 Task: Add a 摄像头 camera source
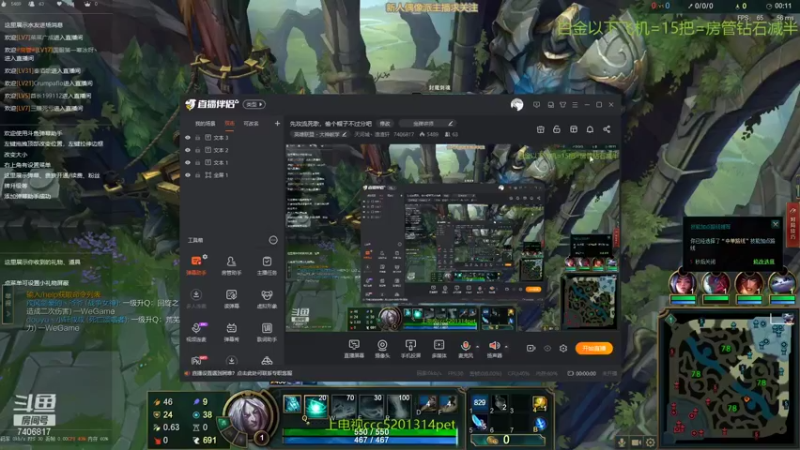click(x=382, y=348)
